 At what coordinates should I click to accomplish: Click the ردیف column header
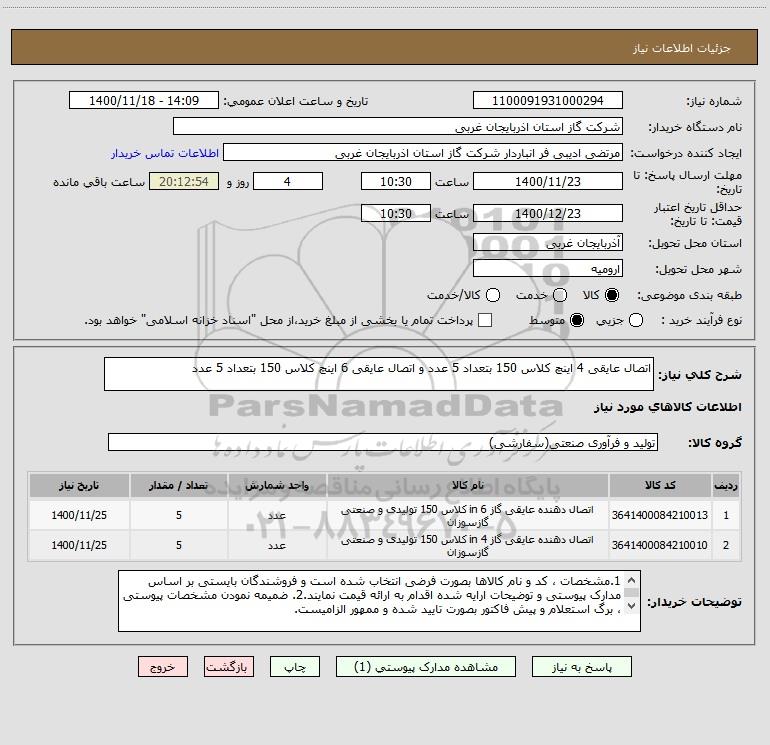point(725,485)
